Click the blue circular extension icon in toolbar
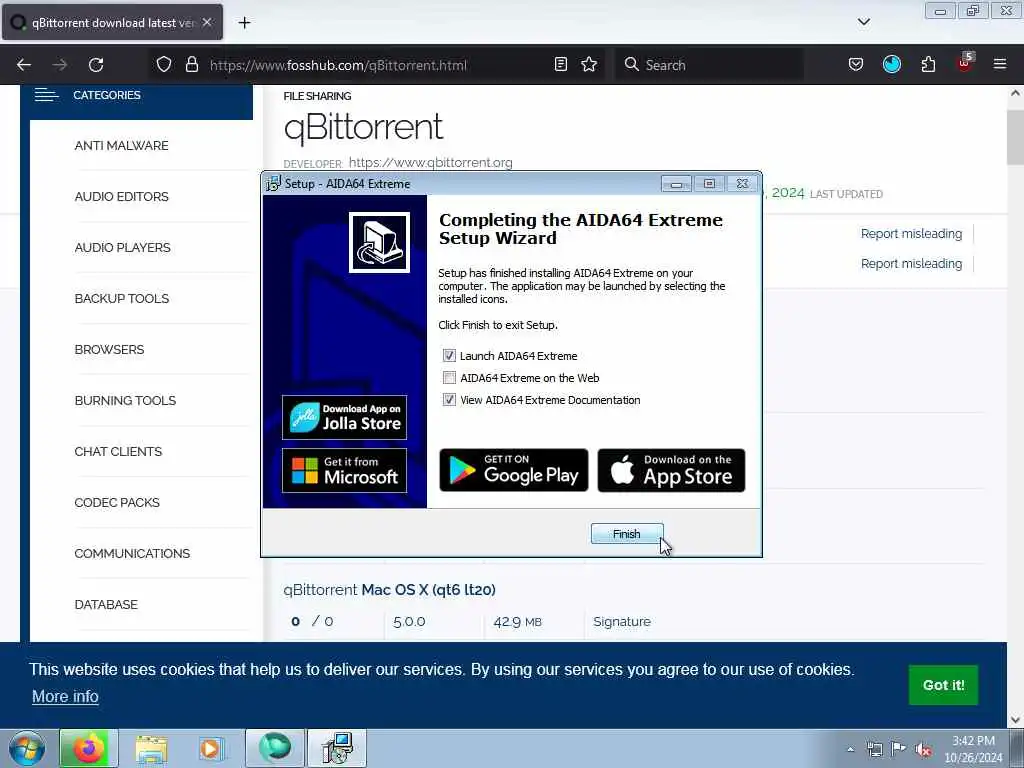Screen dimensions: 1024x768 tap(891, 65)
